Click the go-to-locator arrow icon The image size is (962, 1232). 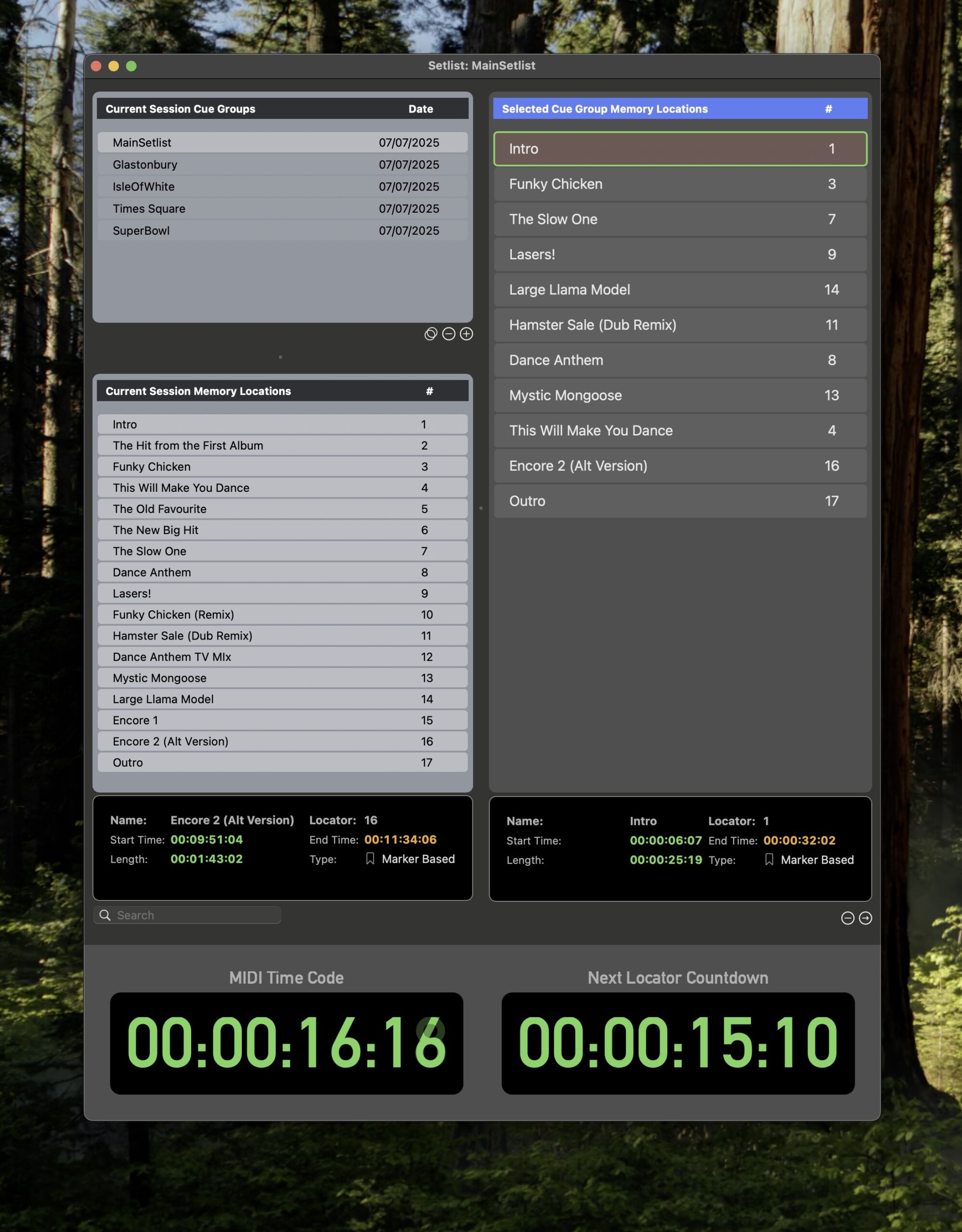[x=866, y=918]
